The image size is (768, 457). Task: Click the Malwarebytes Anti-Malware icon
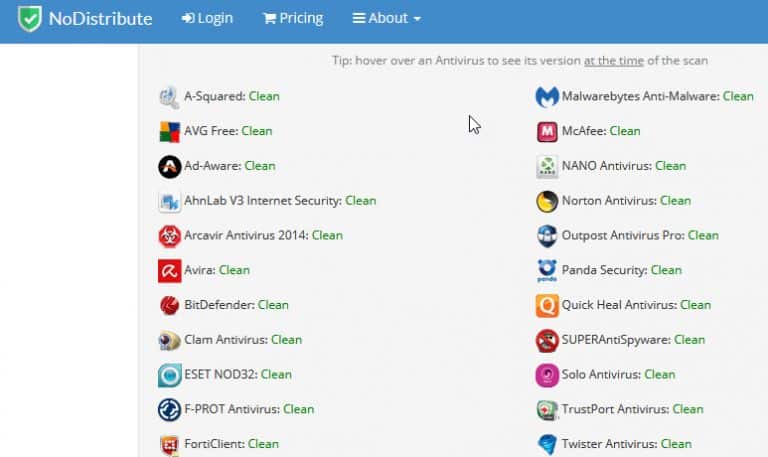pyautogui.click(x=547, y=96)
